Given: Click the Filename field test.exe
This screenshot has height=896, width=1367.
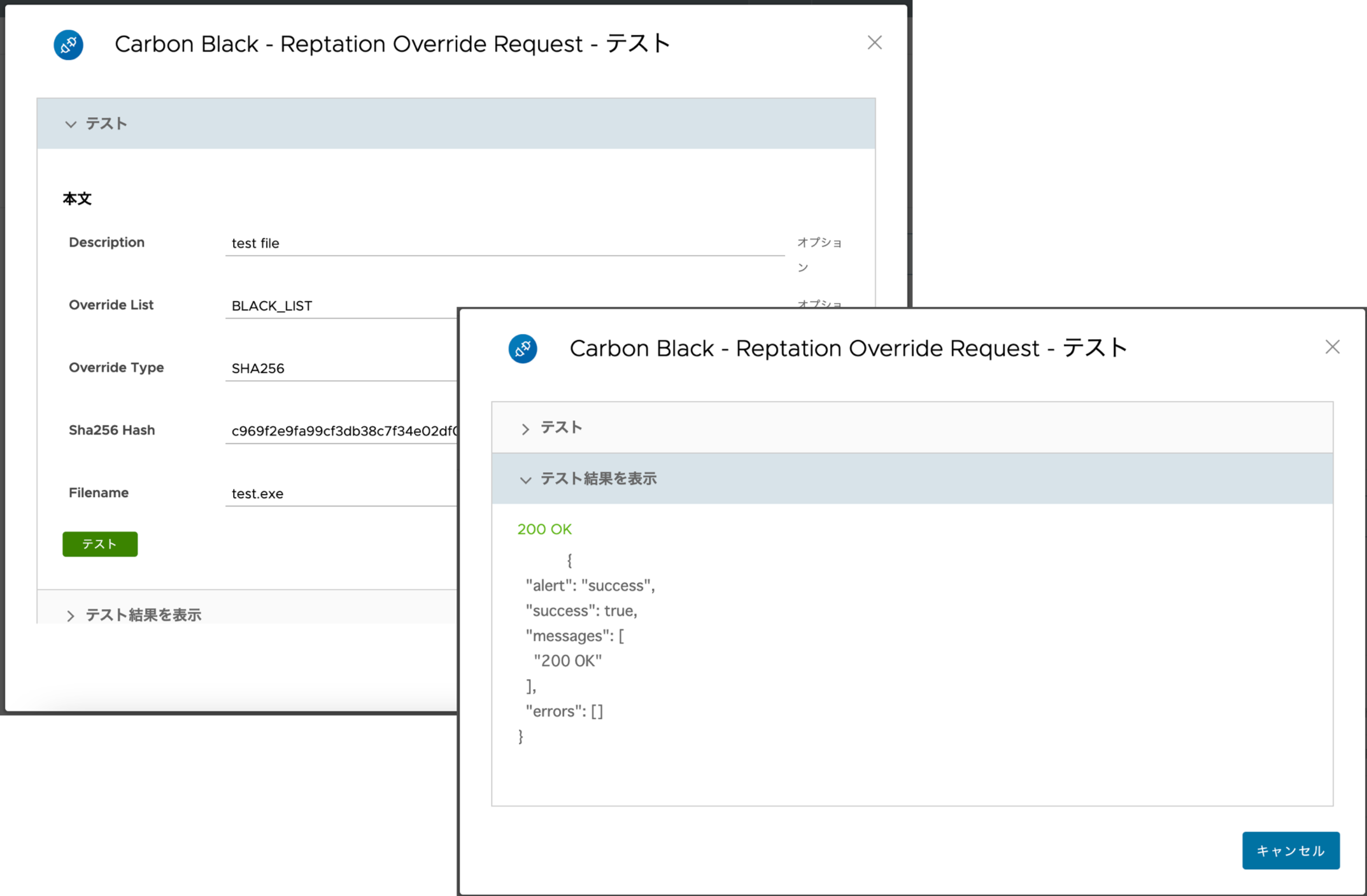Looking at the screenshot, I should [342, 493].
